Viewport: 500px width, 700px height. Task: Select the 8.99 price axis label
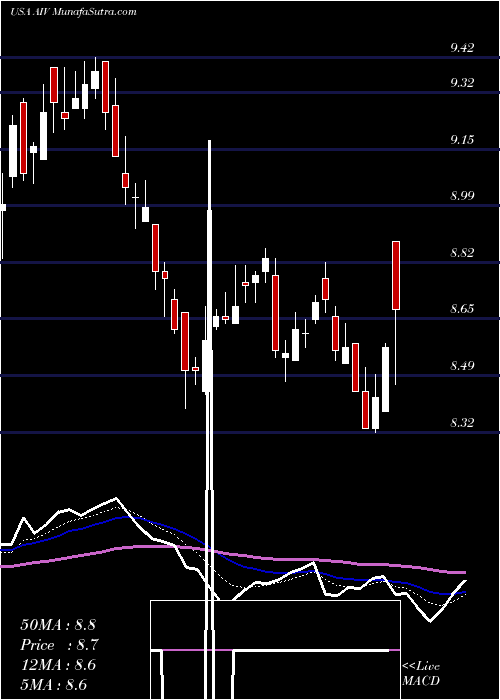462,196
